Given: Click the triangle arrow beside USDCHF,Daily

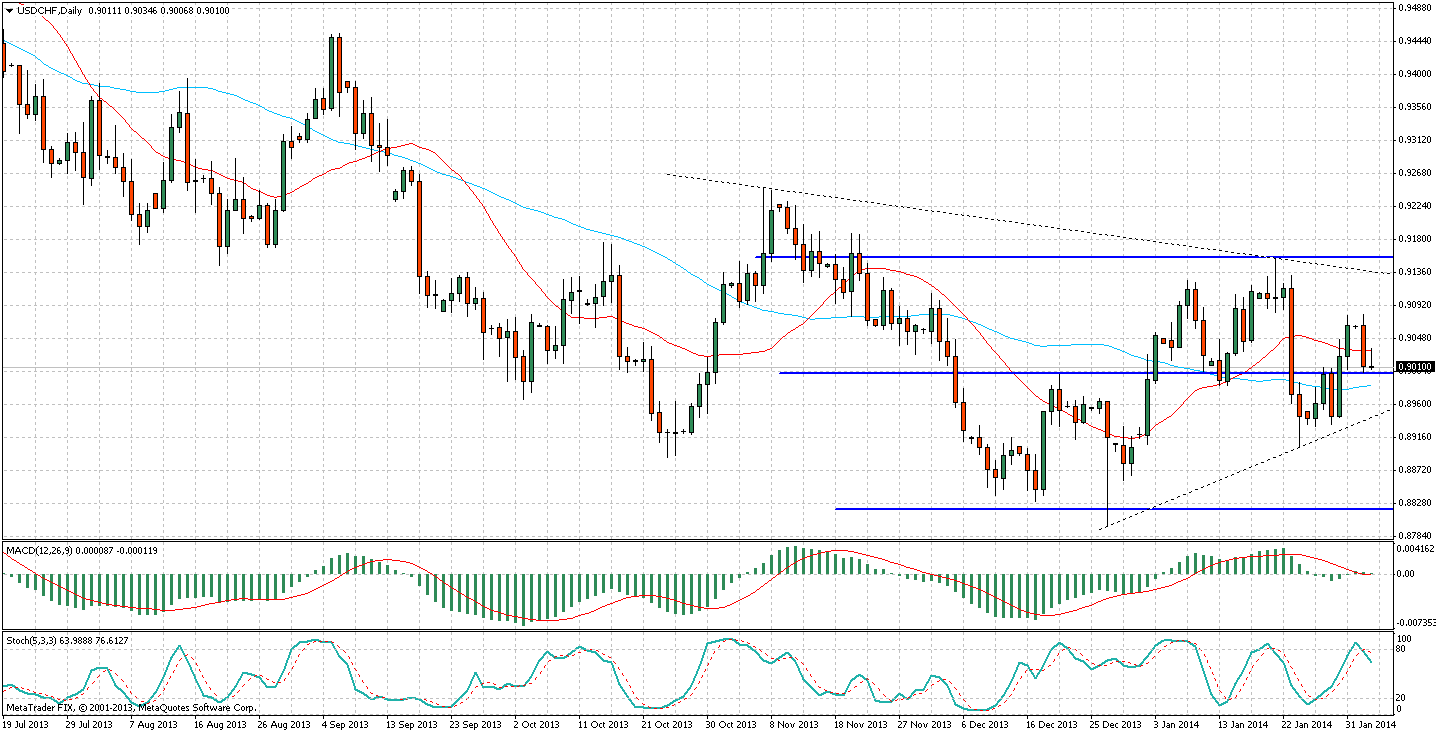Looking at the screenshot, I should point(8,10).
